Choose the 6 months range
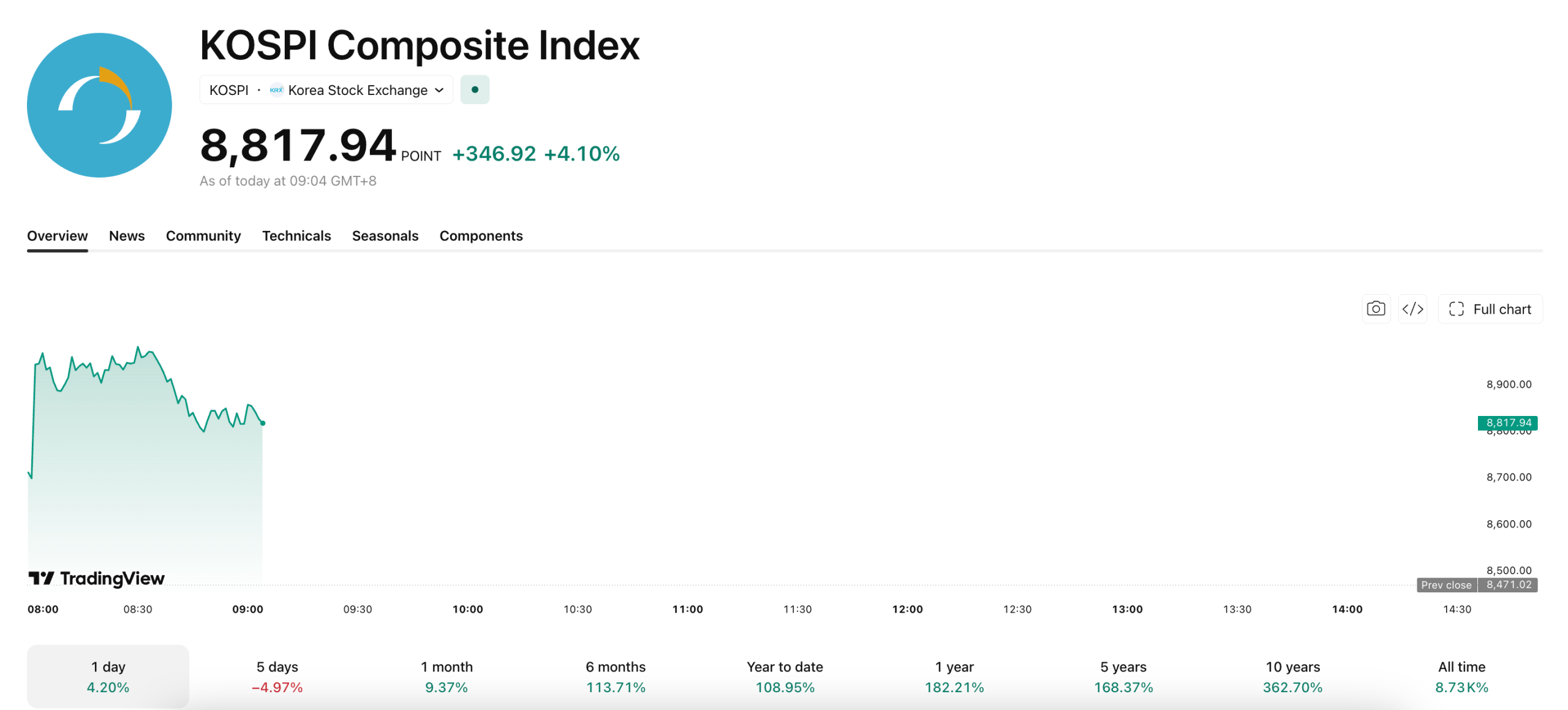 click(x=616, y=676)
